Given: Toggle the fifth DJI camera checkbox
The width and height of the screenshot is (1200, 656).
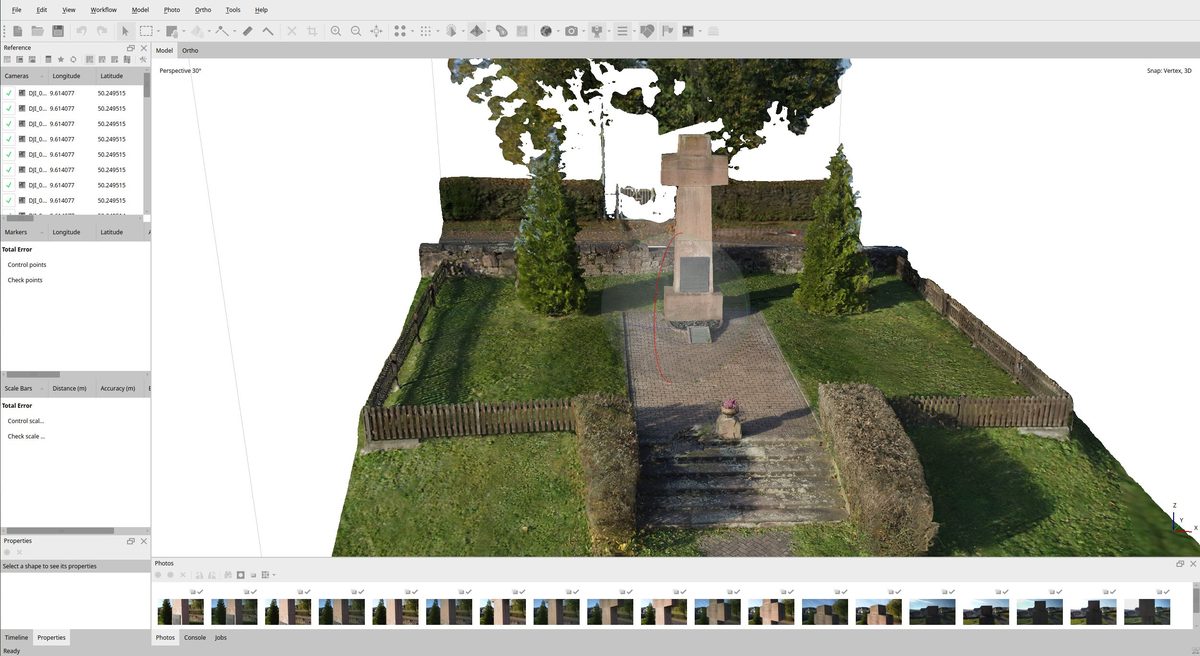Looking at the screenshot, I should 9,155.
